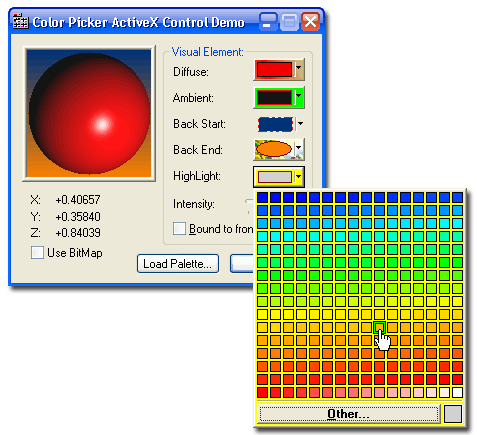Click the gray current-color box beside Other
This screenshot has height=435, width=477.
pos(453,414)
